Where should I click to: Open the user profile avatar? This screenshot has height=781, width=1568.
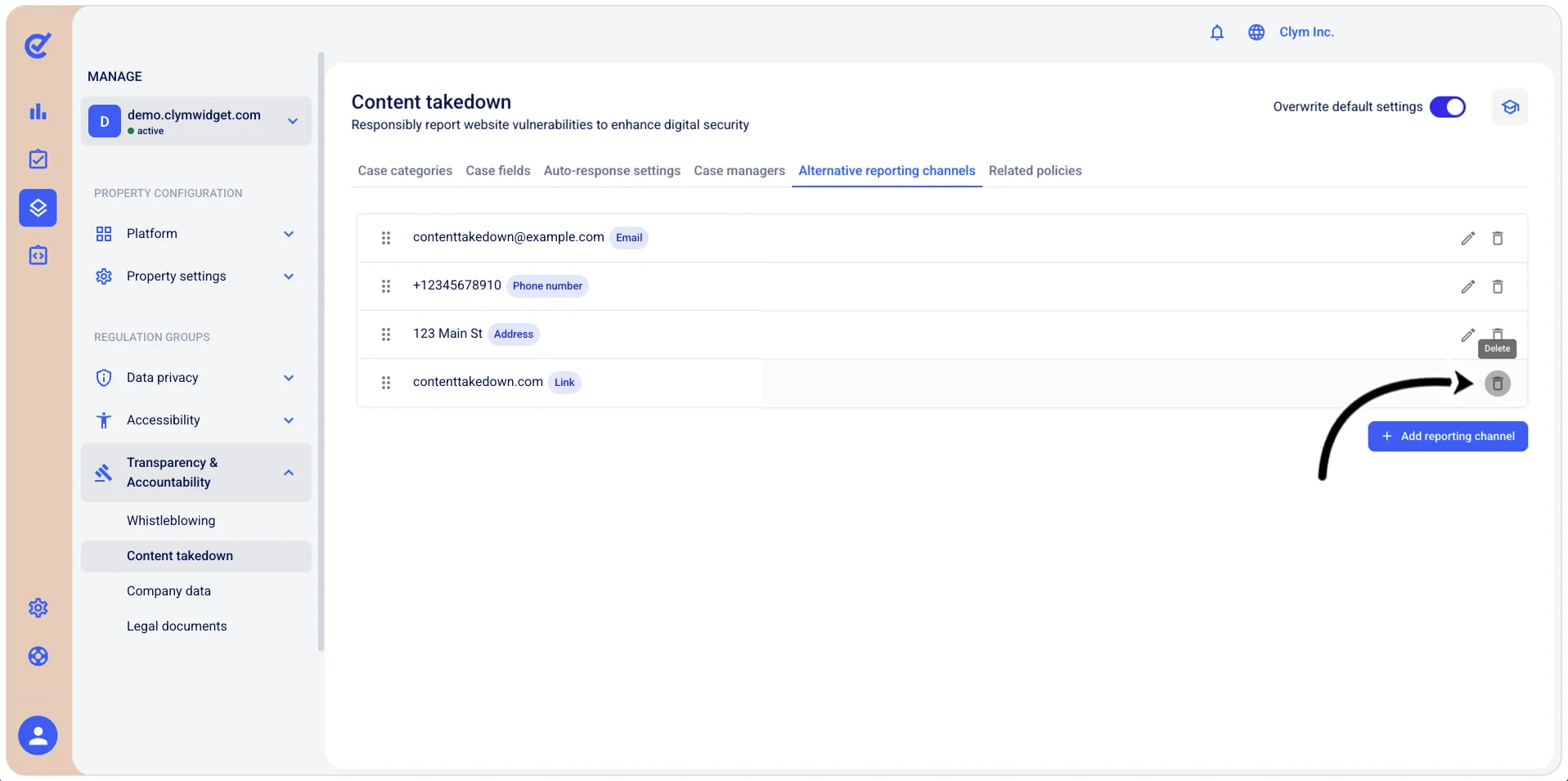click(38, 736)
